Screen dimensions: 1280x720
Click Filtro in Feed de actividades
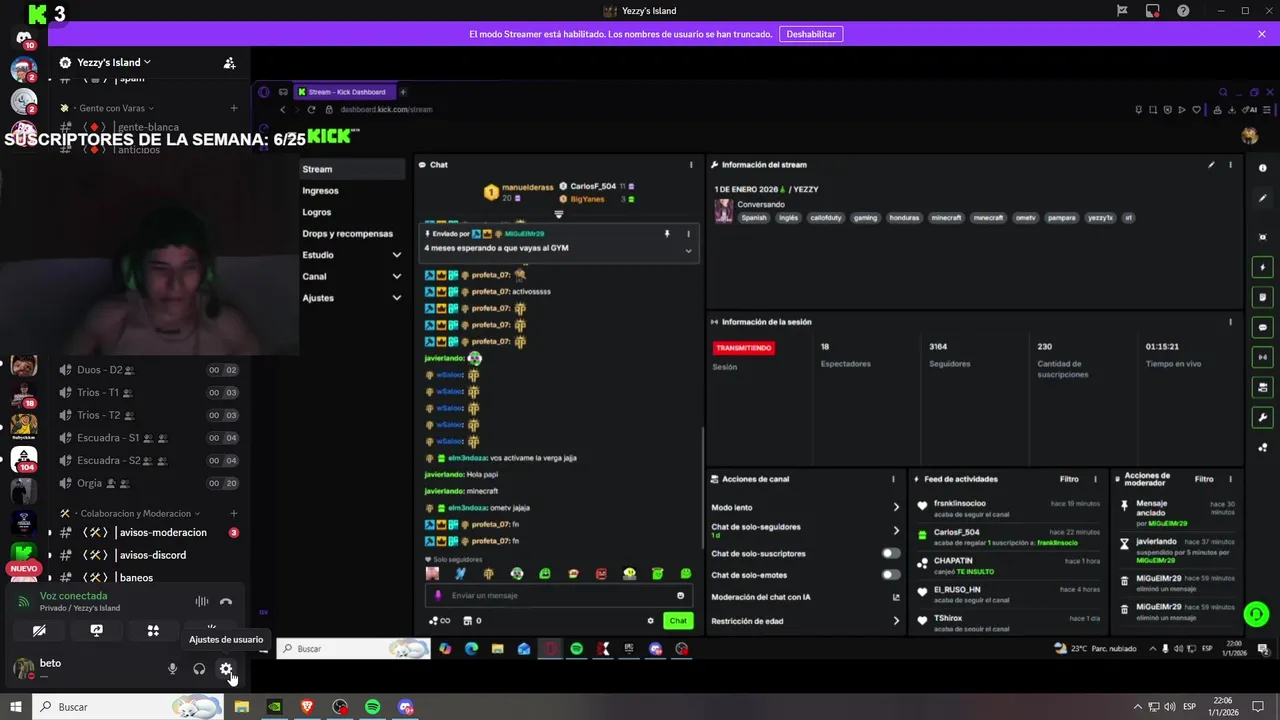point(1069,479)
